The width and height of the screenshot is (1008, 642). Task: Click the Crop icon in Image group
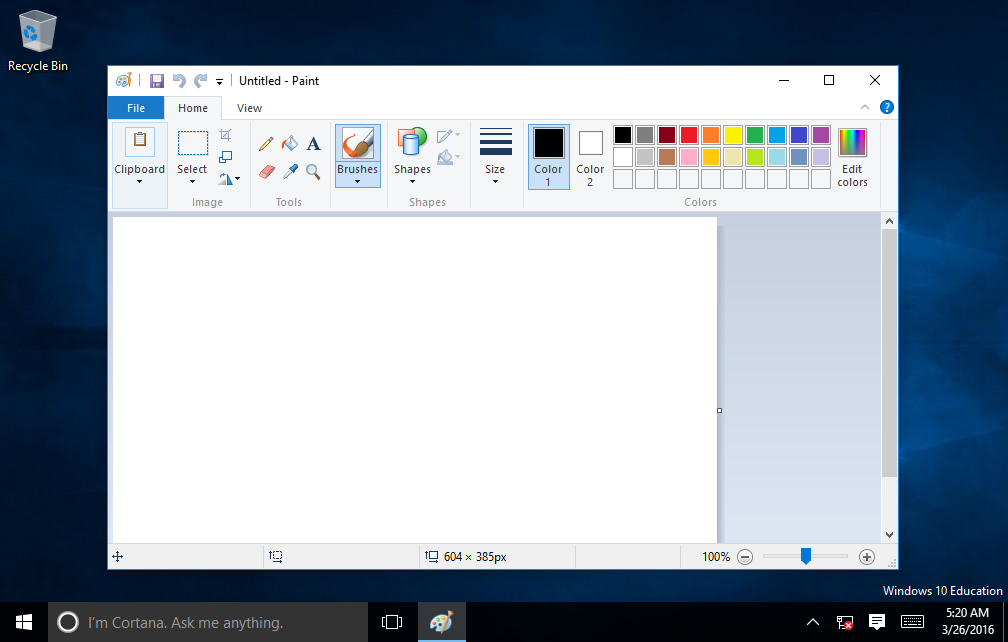click(225, 135)
